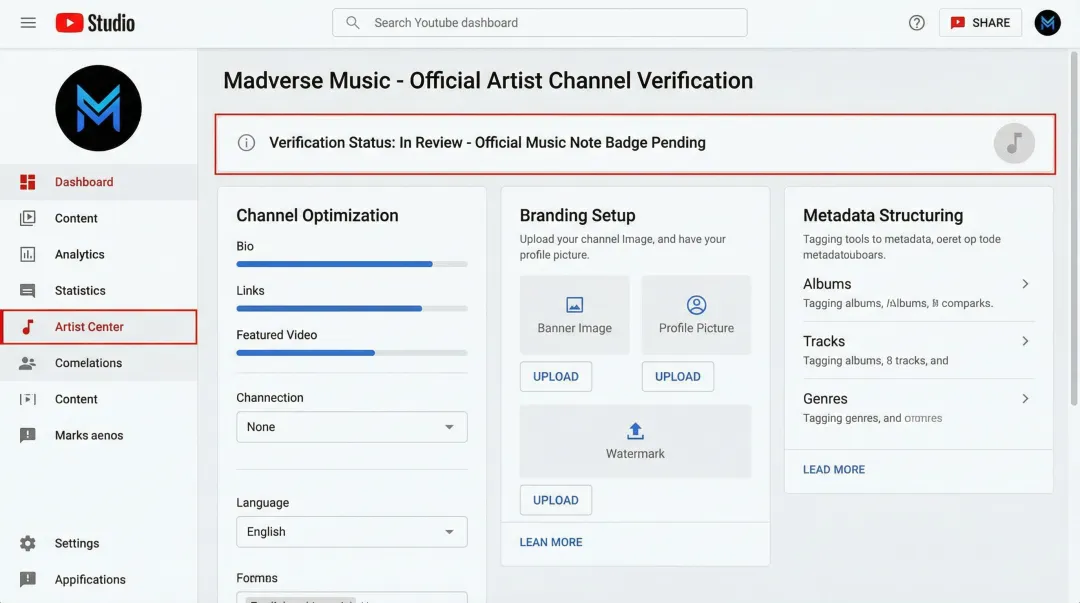Click the Bio progress bar

click(351, 264)
